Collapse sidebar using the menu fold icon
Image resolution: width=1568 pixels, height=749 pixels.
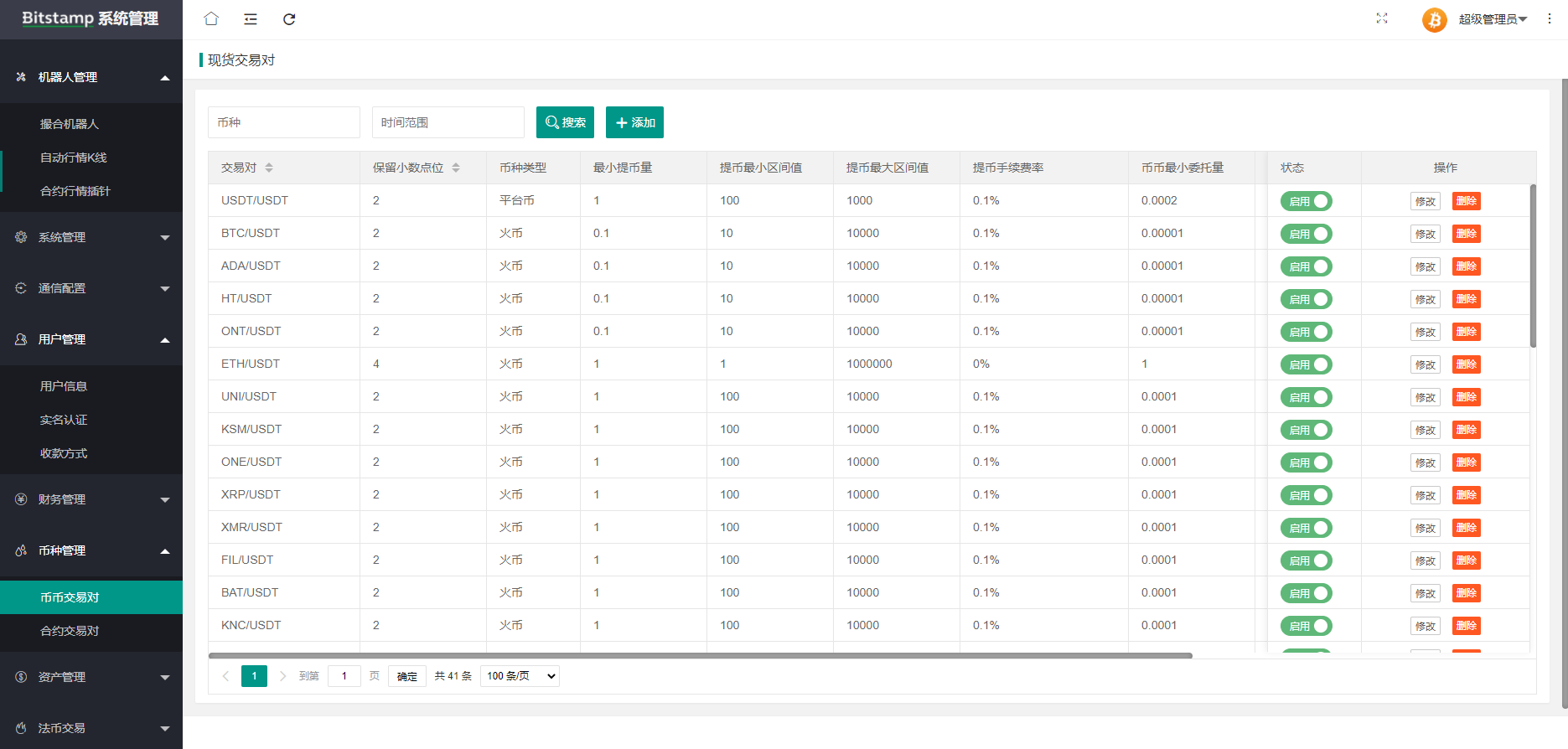point(251,19)
